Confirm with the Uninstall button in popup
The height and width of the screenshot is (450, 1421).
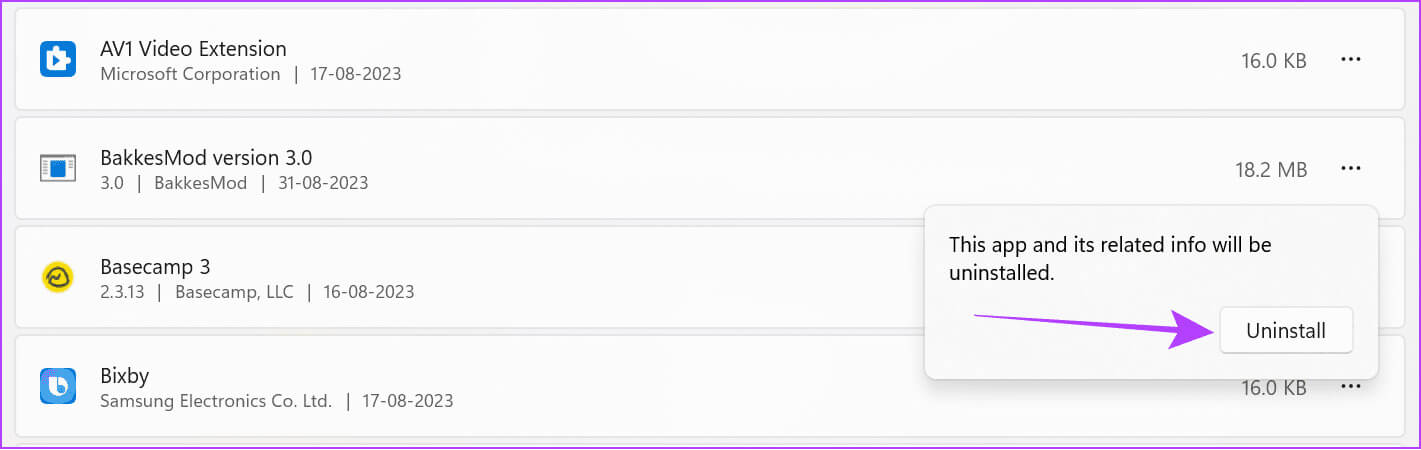(1286, 331)
